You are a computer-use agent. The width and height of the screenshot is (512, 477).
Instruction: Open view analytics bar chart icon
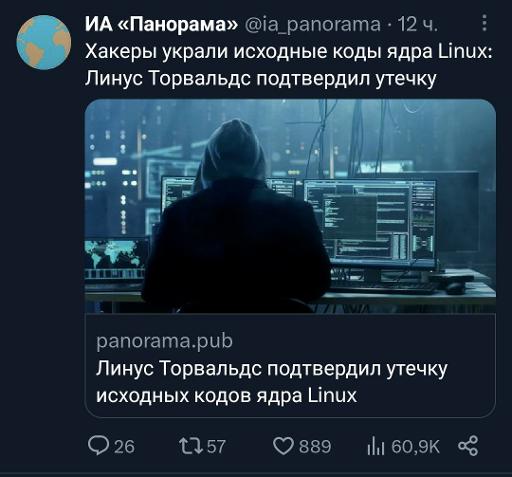pos(376,446)
